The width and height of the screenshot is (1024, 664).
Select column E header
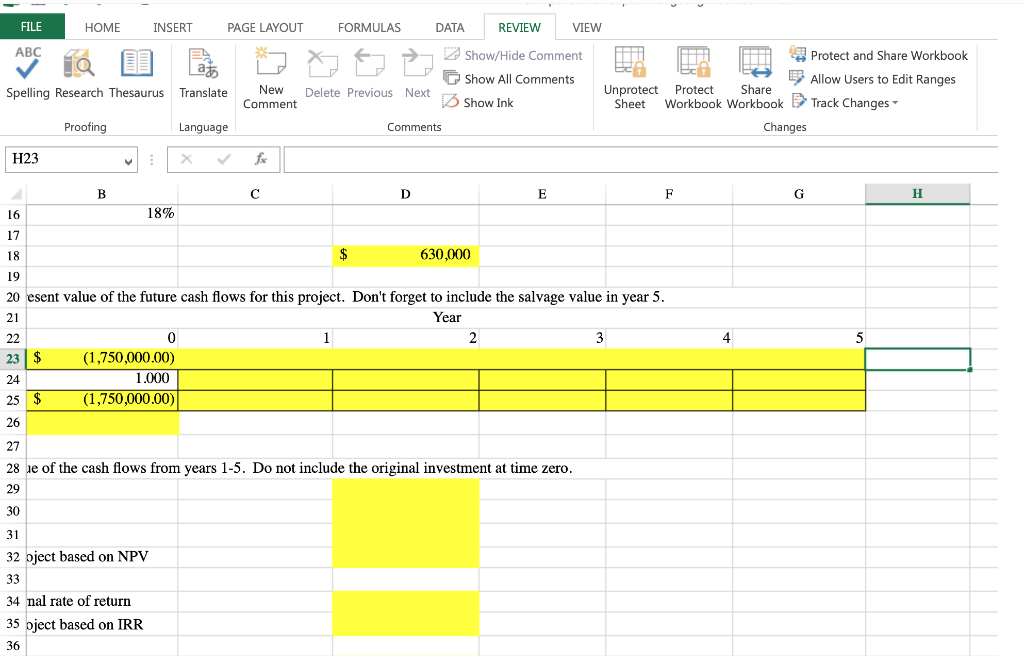coord(542,194)
